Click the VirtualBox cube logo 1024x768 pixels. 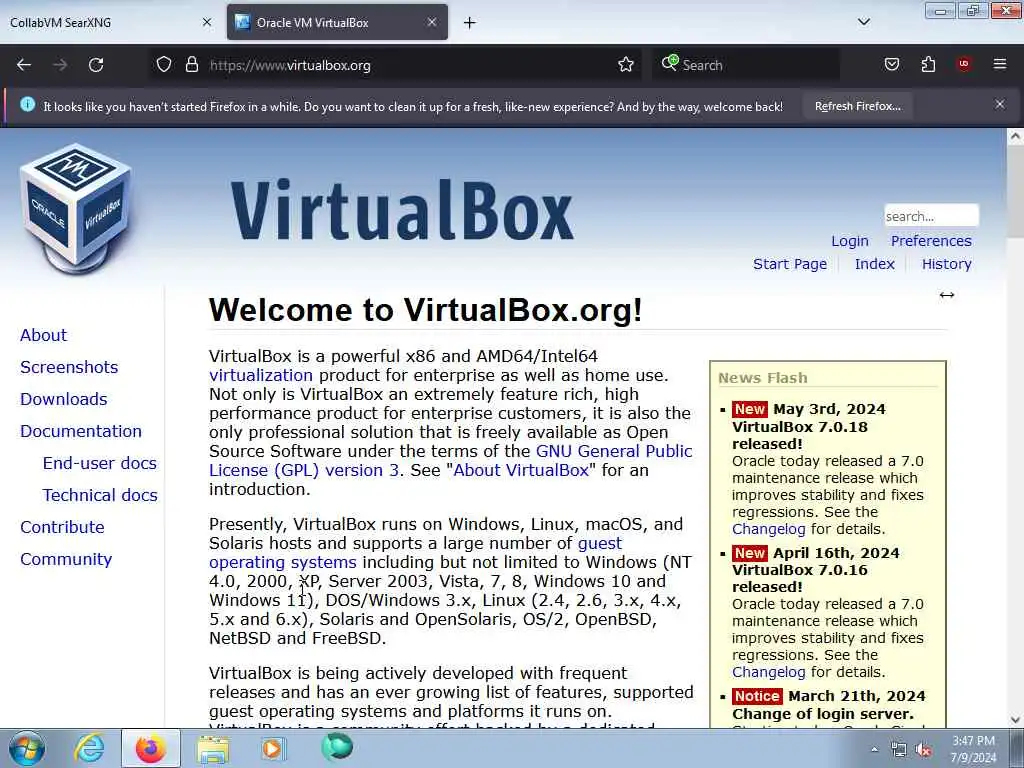coord(76,208)
